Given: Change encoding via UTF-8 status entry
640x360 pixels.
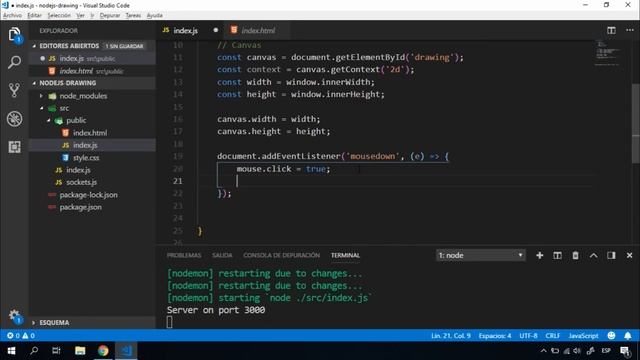Looking at the screenshot, I should pos(528,336).
